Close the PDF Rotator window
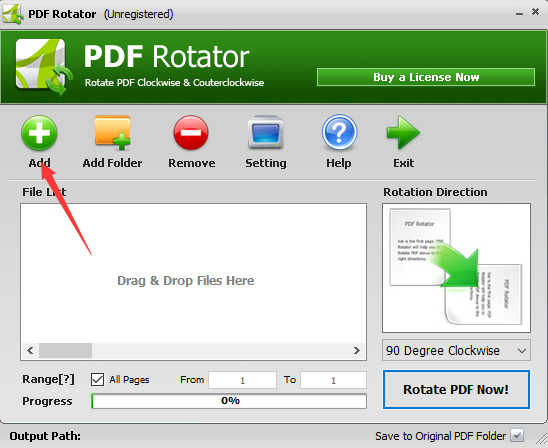The width and height of the screenshot is (548, 448). point(535,12)
